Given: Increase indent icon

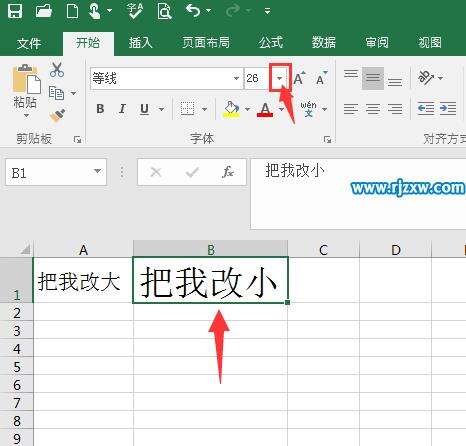Looking at the screenshot, I should click(448, 109).
